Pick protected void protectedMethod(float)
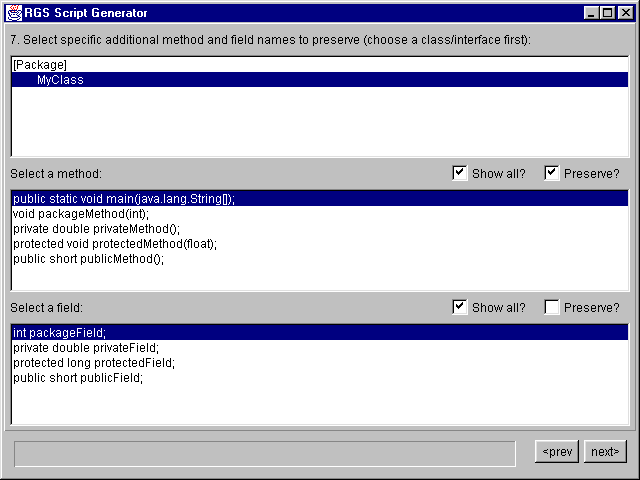640x480 pixels. pyautogui.click(x=320, y=244)
